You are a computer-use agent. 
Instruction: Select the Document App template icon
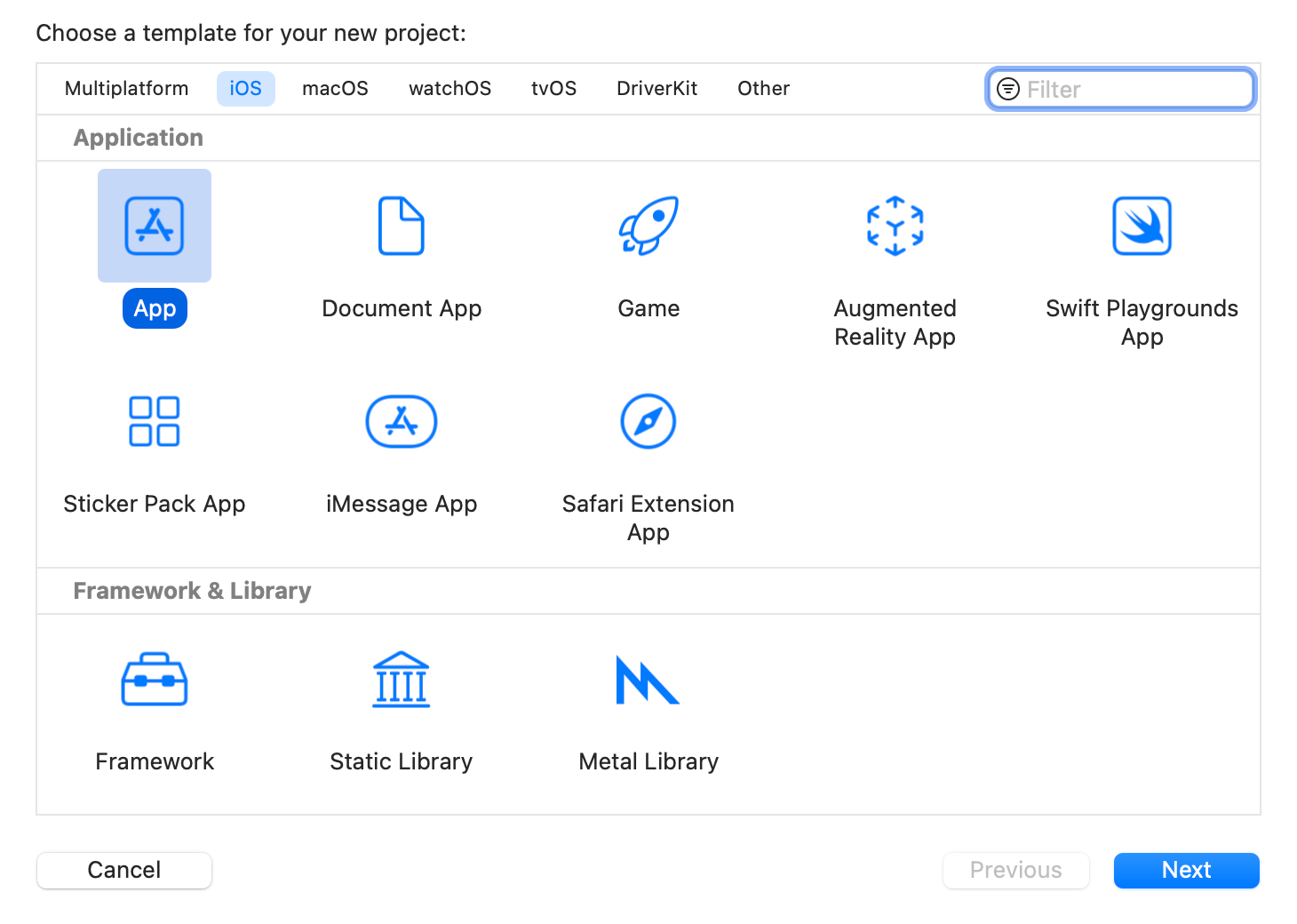coord(402,226)
